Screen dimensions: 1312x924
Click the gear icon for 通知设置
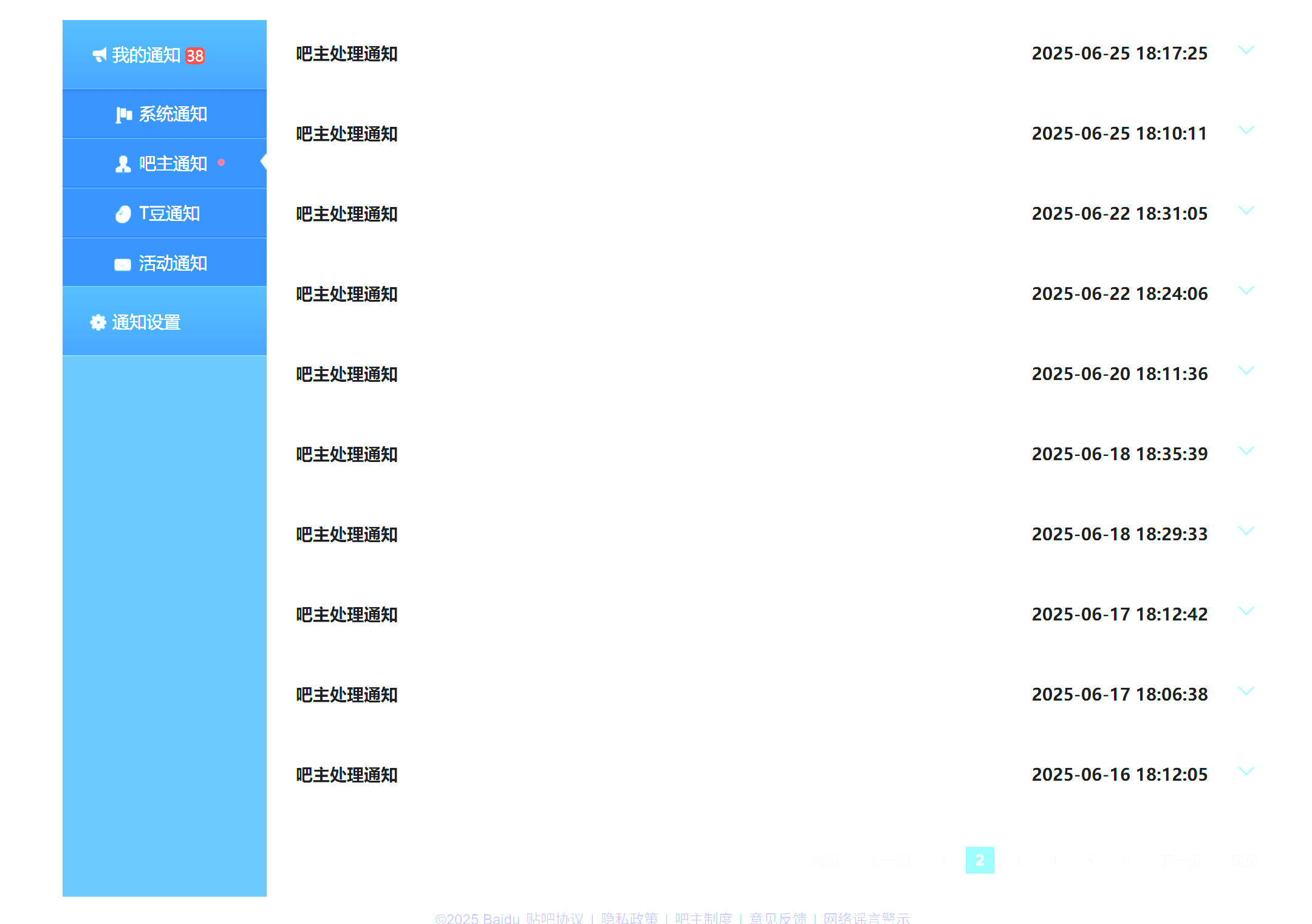coord(98,322)
